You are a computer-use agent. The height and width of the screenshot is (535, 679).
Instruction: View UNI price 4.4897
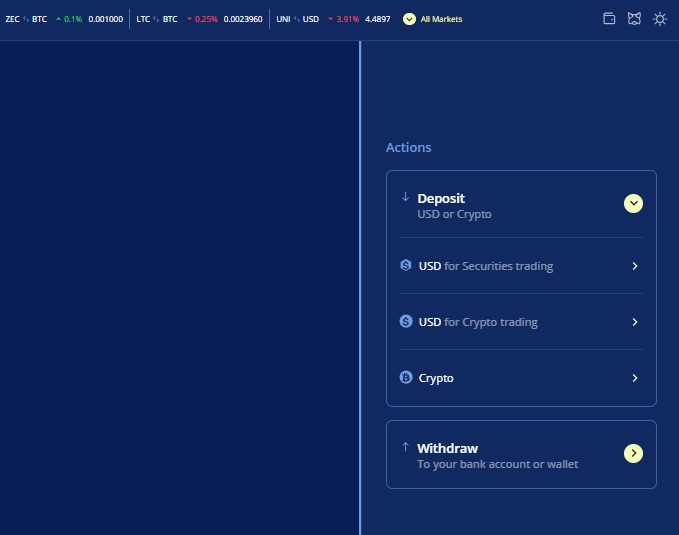point(378,19)
